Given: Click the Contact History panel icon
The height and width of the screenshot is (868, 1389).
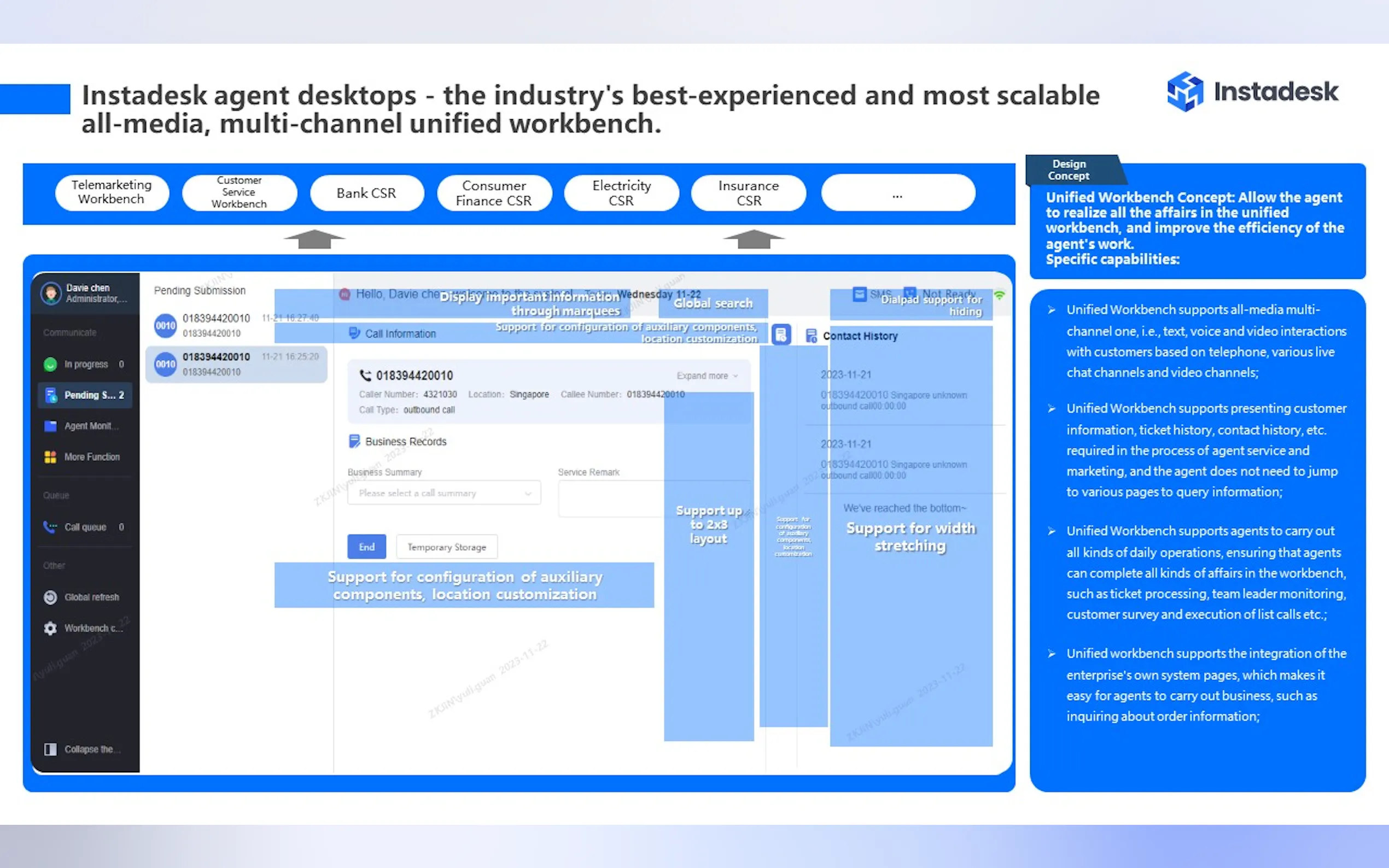Looking at the screenshot, I should 811,336.
